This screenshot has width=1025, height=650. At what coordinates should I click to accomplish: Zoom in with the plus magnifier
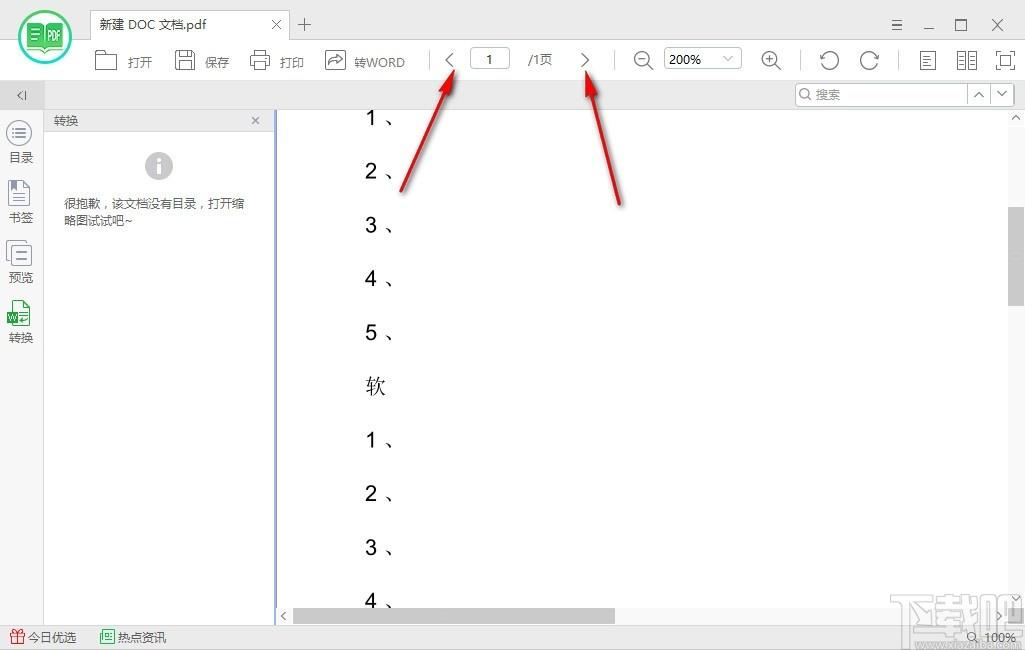771,60
